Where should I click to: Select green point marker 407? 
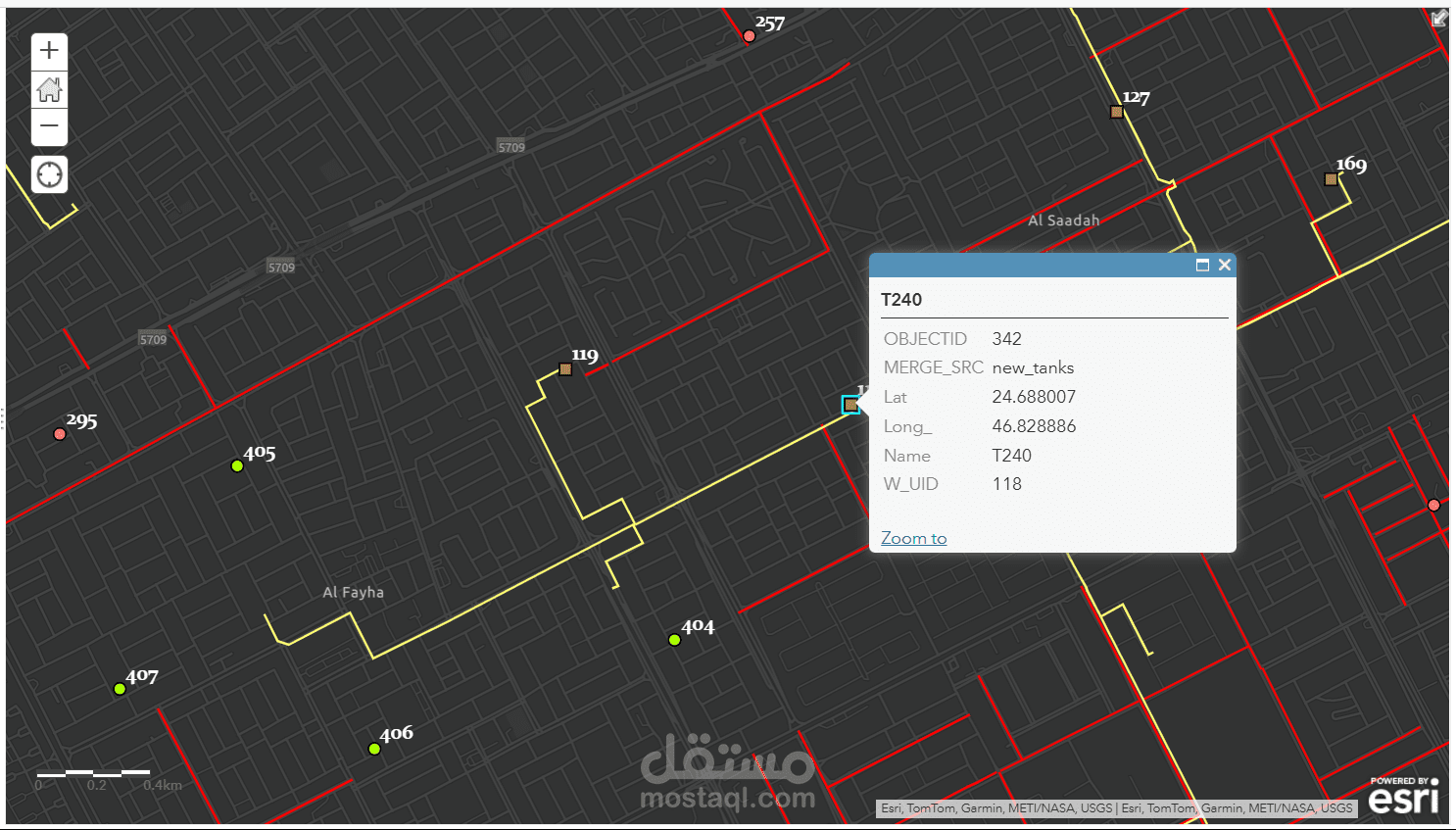pyautogui.click(x=120, y=689)
